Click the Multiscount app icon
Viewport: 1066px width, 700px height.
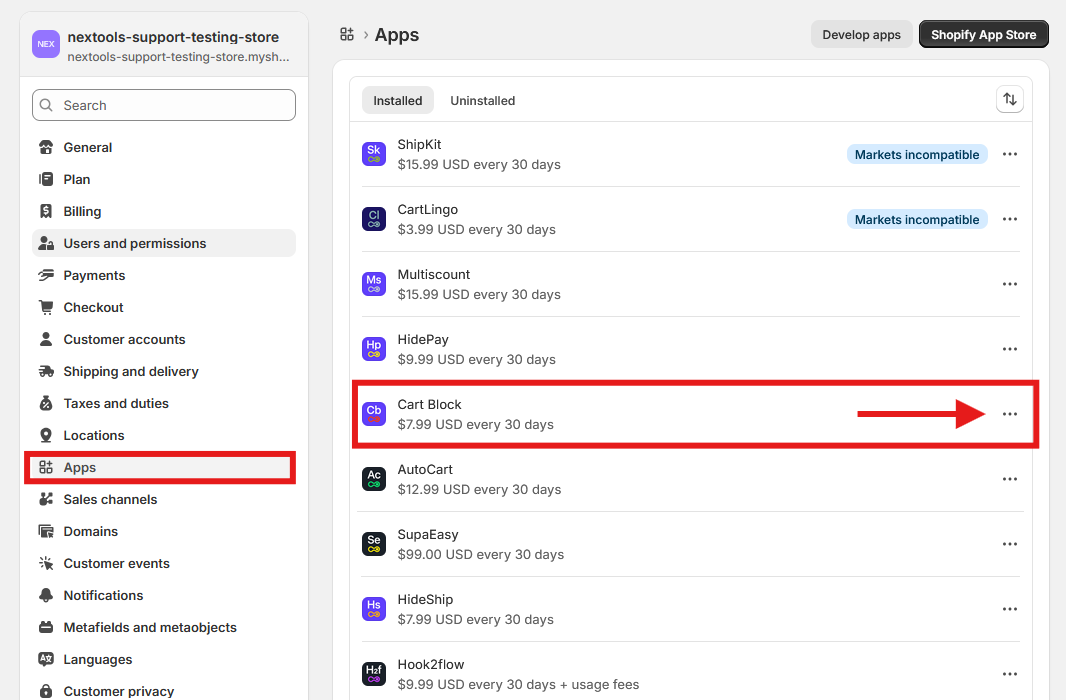(x=373, y=284)
